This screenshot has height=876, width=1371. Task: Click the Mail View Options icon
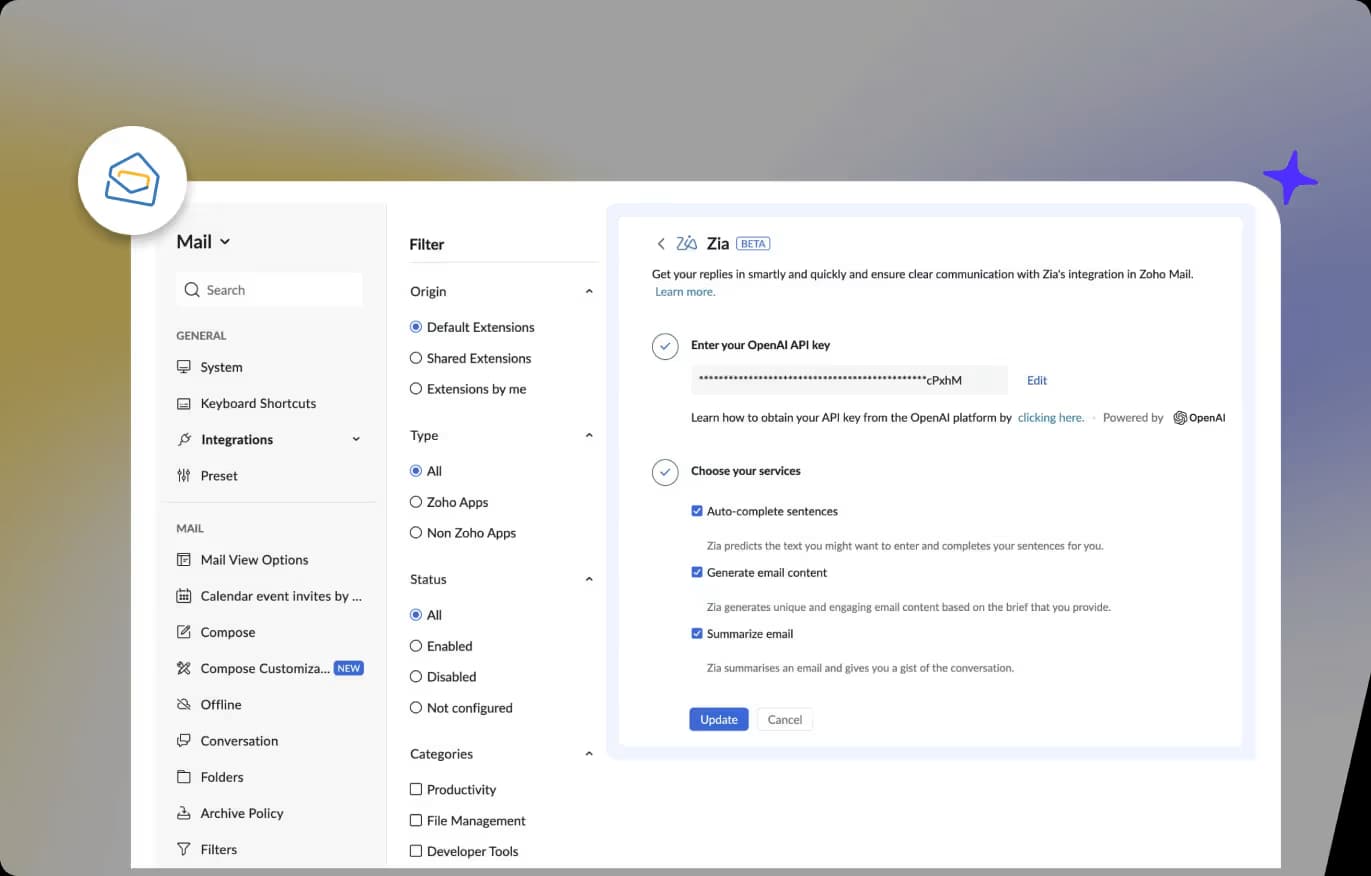point(184,560)
